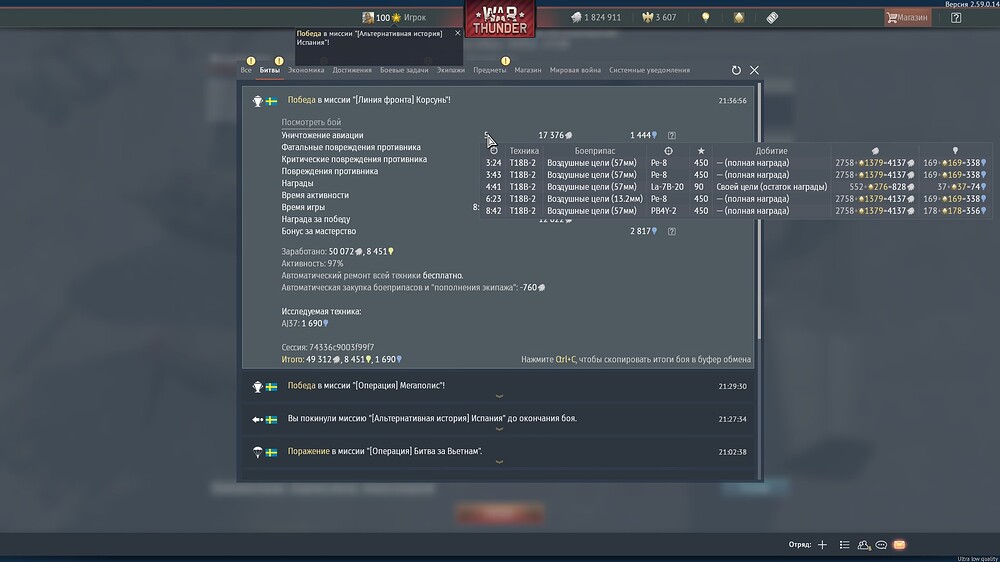Expand the left Испания mission entry
Image resolution: width=1000 pixels, height=562 pixels.
tap(497, 420)
